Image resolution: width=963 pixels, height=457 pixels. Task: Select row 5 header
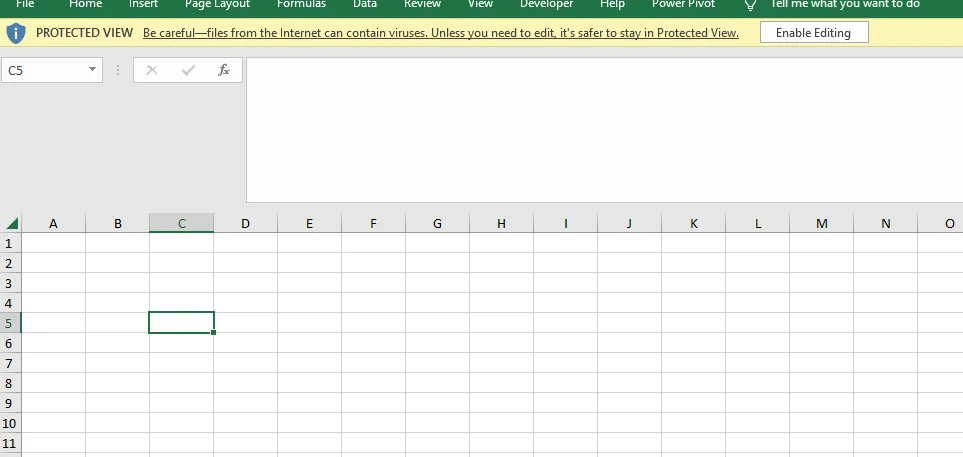(10, 323)
